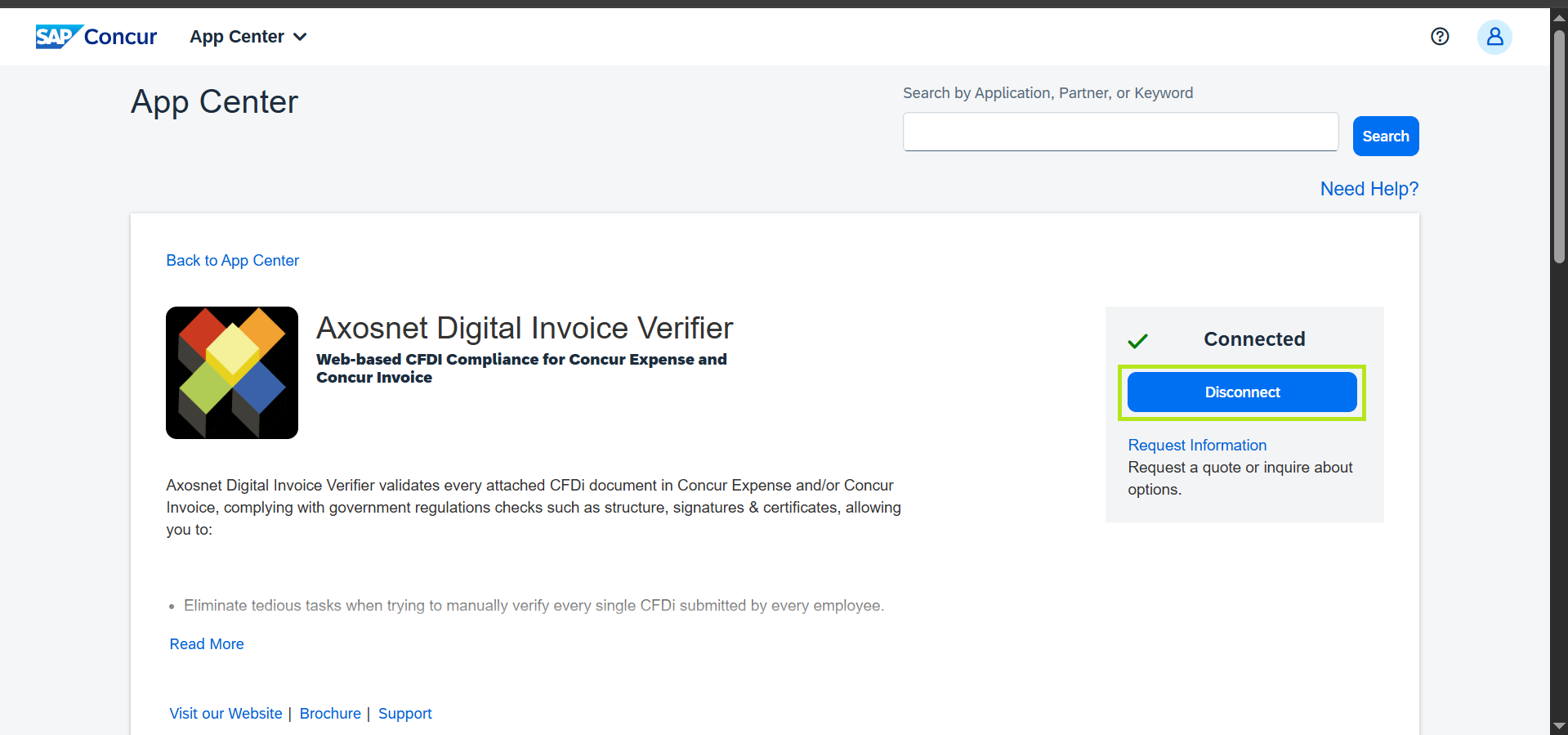
Task: Open the Request Information link
Action: coord(1197,446)
